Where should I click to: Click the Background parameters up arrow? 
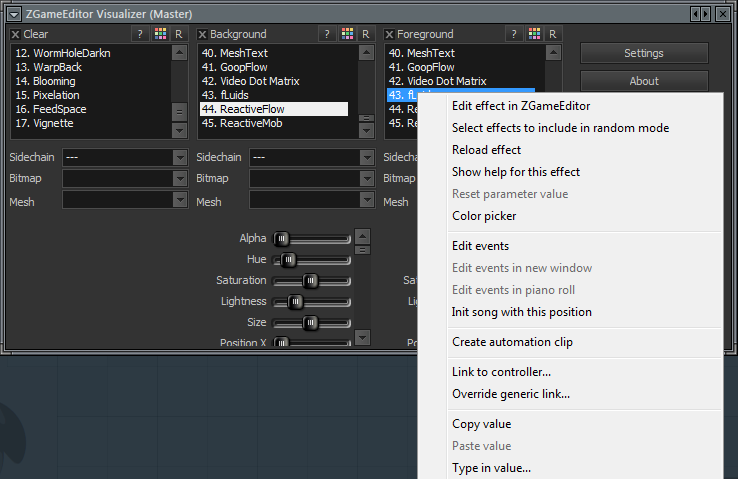point(362,236)
